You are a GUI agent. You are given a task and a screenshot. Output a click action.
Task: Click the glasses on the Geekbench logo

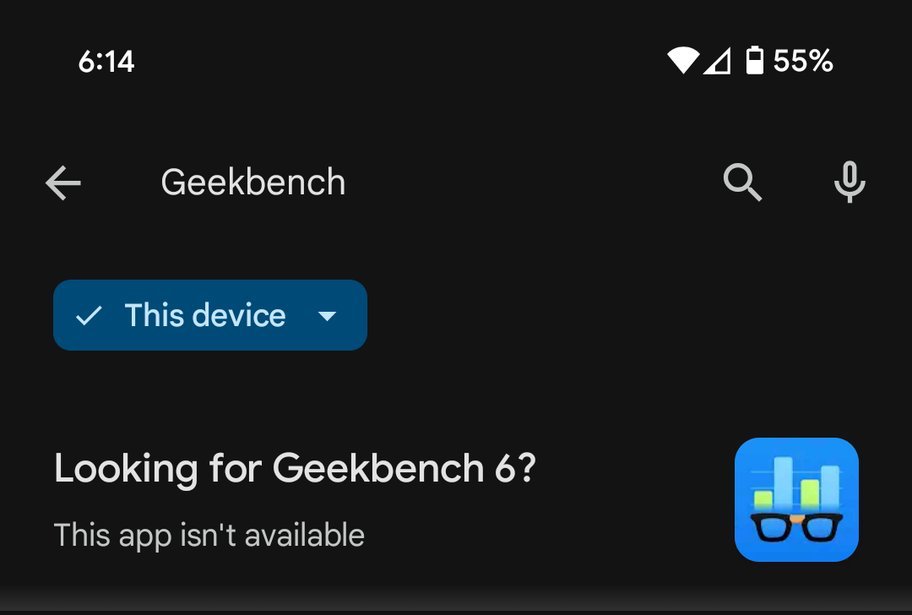[x=796, y=528]
